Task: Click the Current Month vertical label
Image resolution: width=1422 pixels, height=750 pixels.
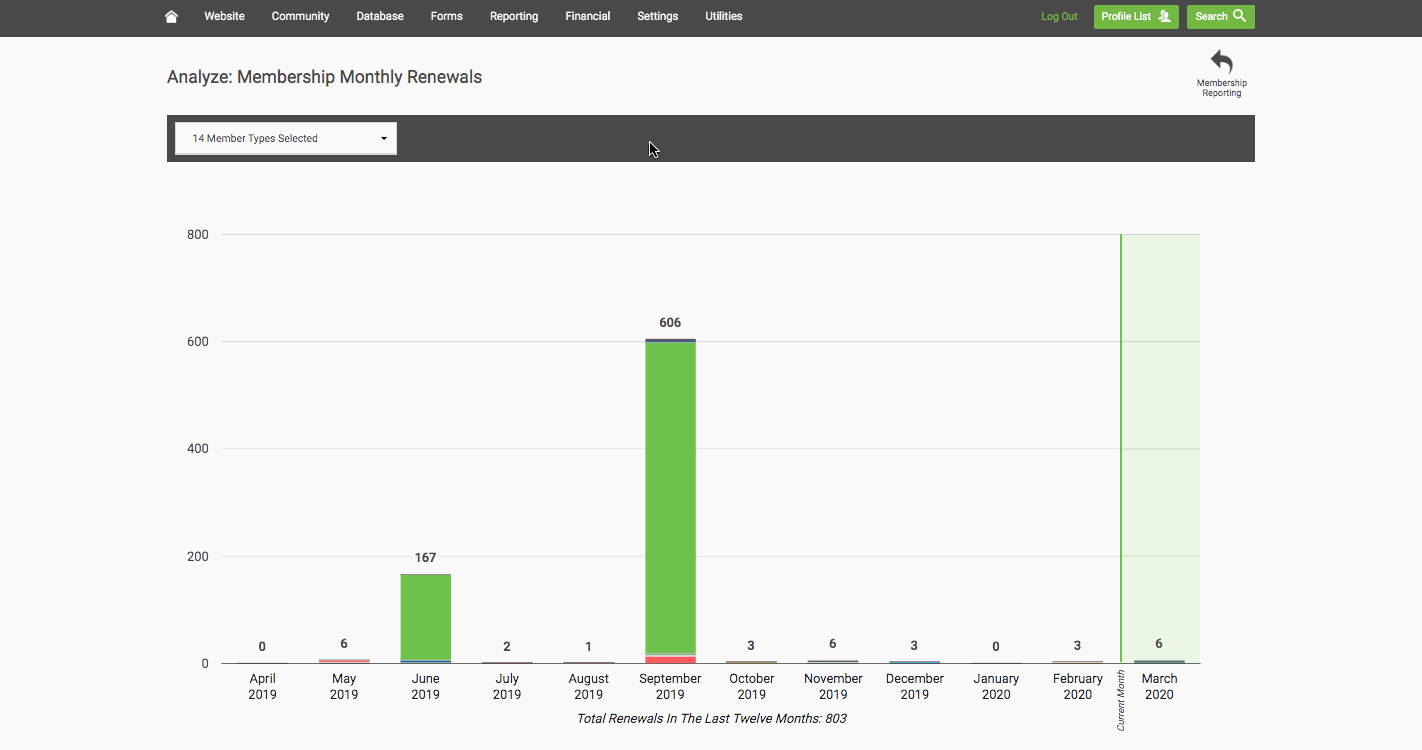Action: (1121, 700)
